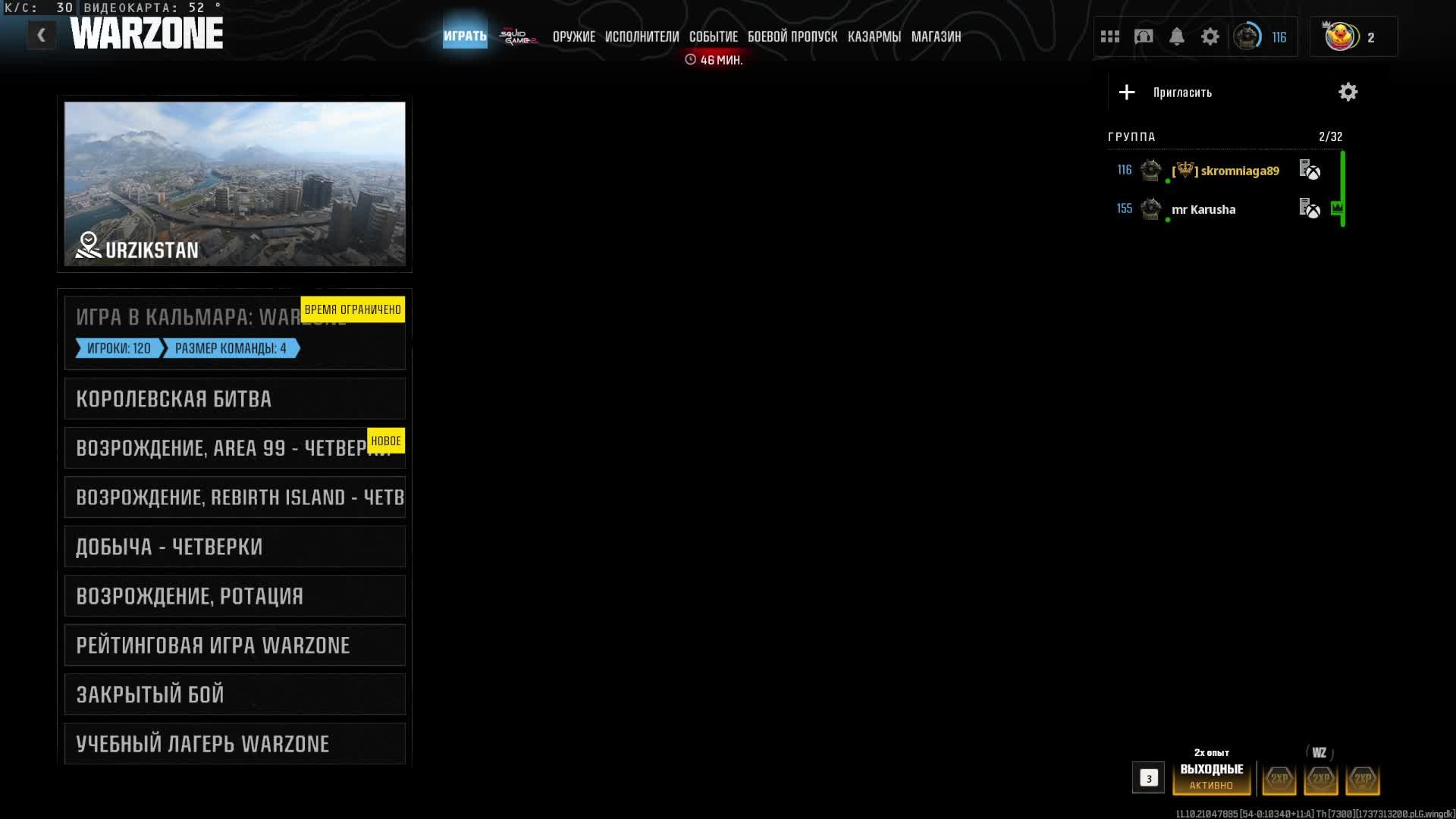Select РЕЙТИНГОВАЯ ИГРА WARZONE mode
This screenshot has width=1456, height=819.
(235, 645)
